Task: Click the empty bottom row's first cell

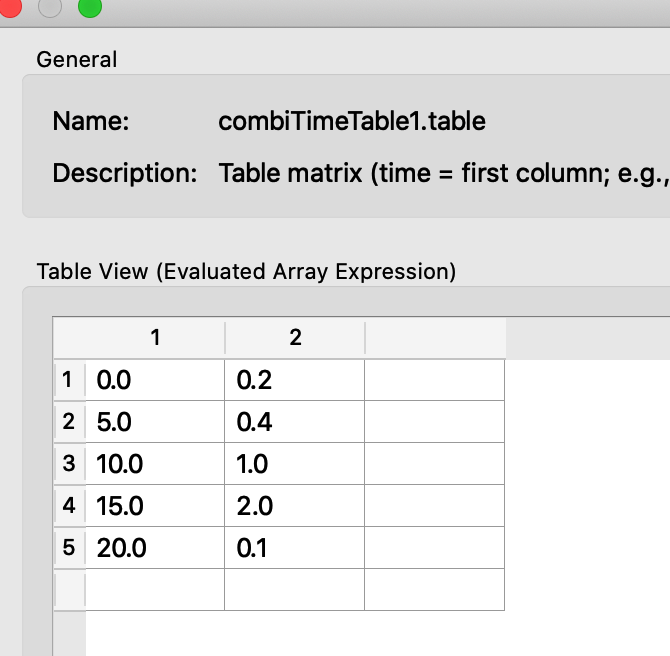Action: [x=155, y=589]
